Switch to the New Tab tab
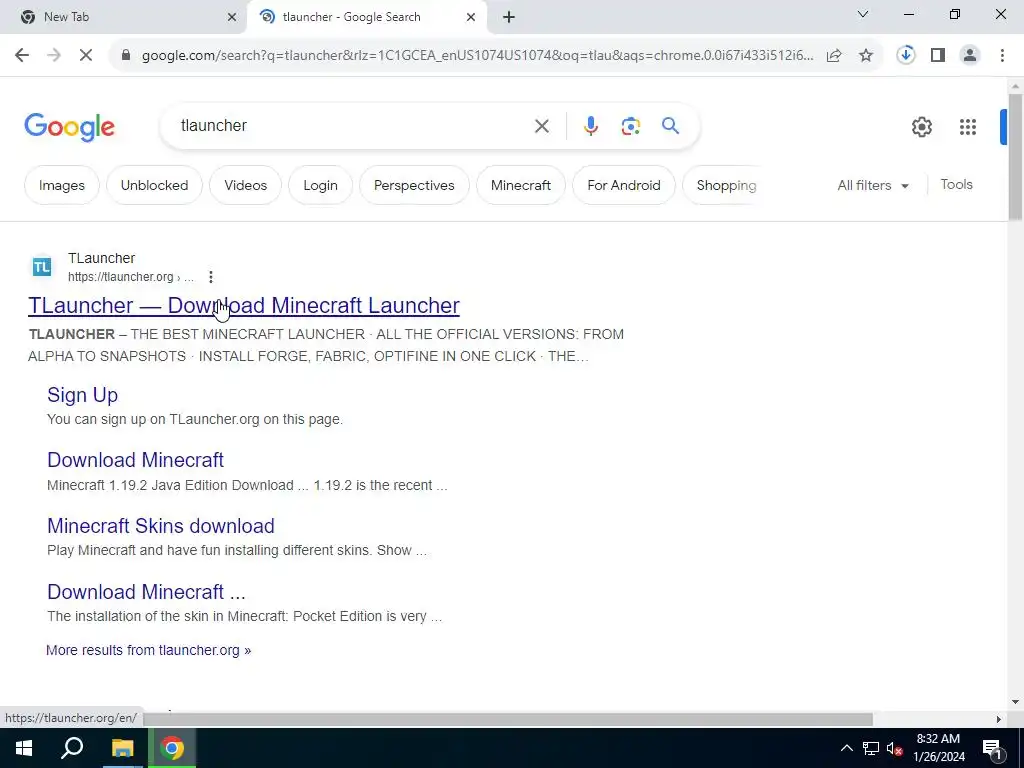This screenshot has height=768, width=1024. (x=123, y=17)
